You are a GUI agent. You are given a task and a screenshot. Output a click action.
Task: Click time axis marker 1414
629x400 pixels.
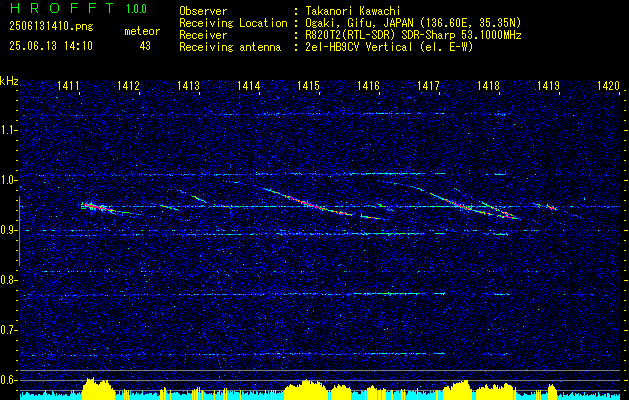click(x=249, y=85)
